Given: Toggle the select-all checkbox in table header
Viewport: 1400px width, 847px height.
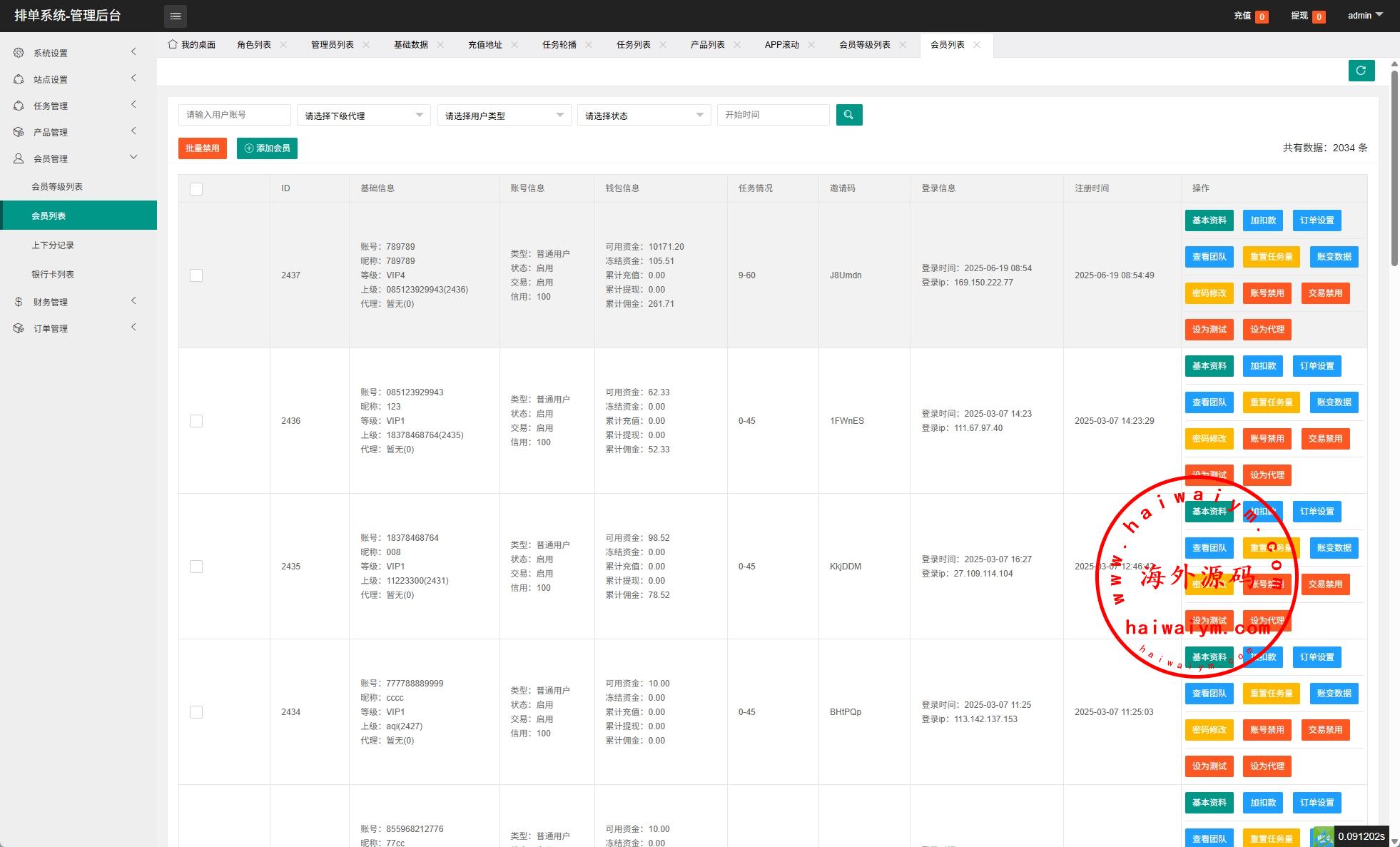Looking at the screenshot, I should [x=196, y=188].
